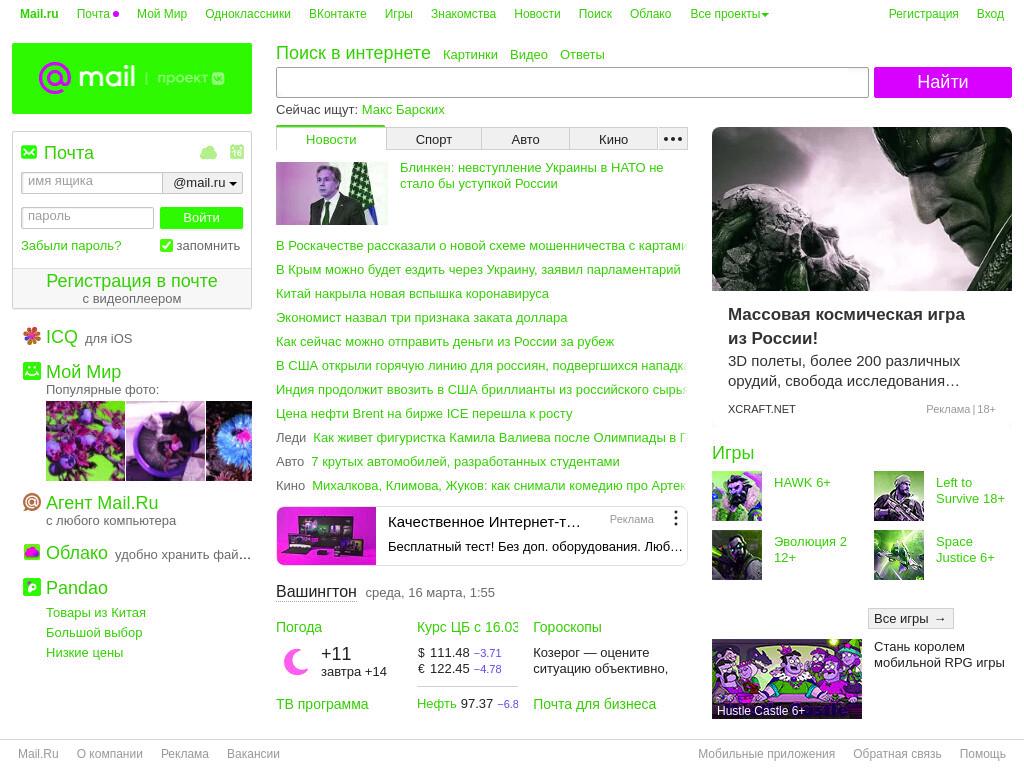Click the Все игры button

(x=910, y=618)
